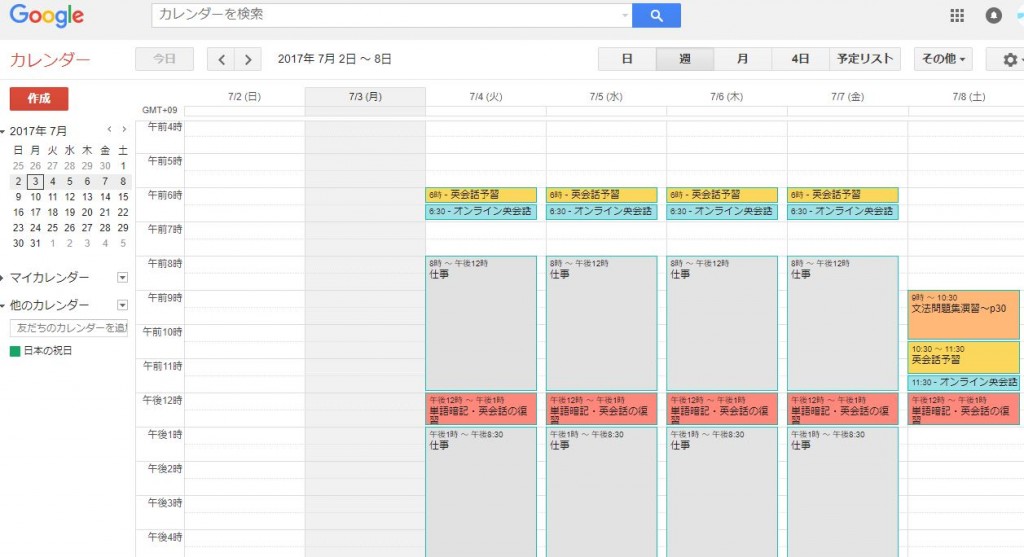Click the 7/8 (土) column header
Image resolution: width=1024 pixels, height=557 pixels.
point(968,97)
